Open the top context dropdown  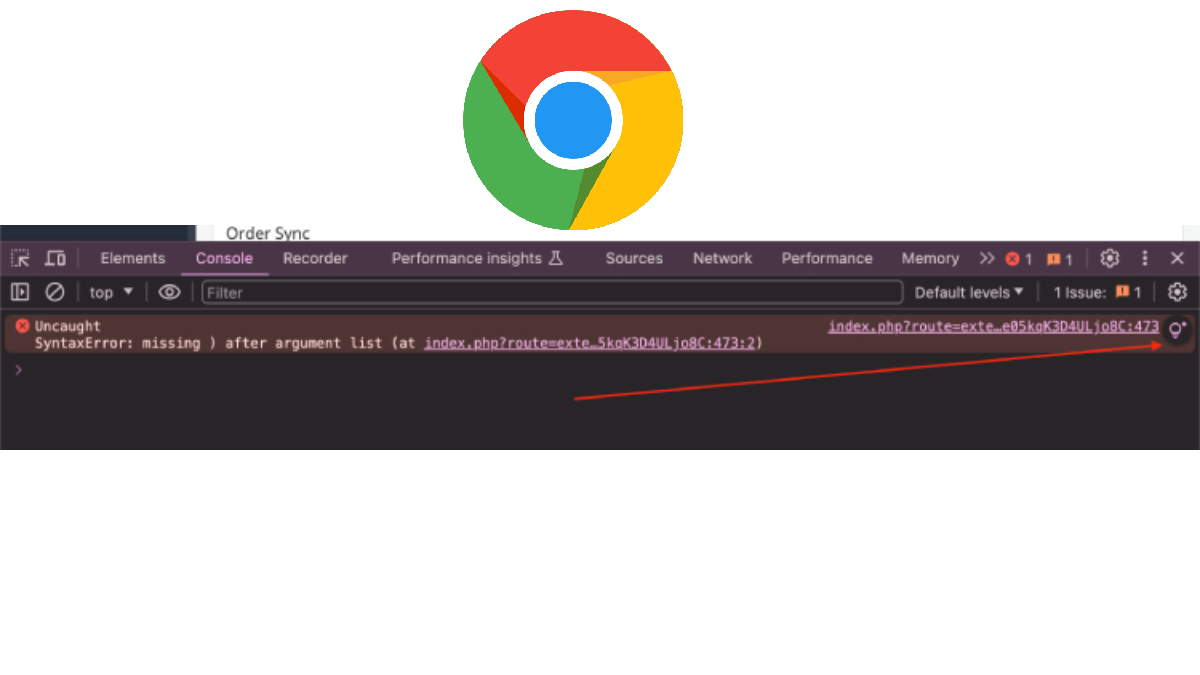pyautogui.click(x=111, y=292)
